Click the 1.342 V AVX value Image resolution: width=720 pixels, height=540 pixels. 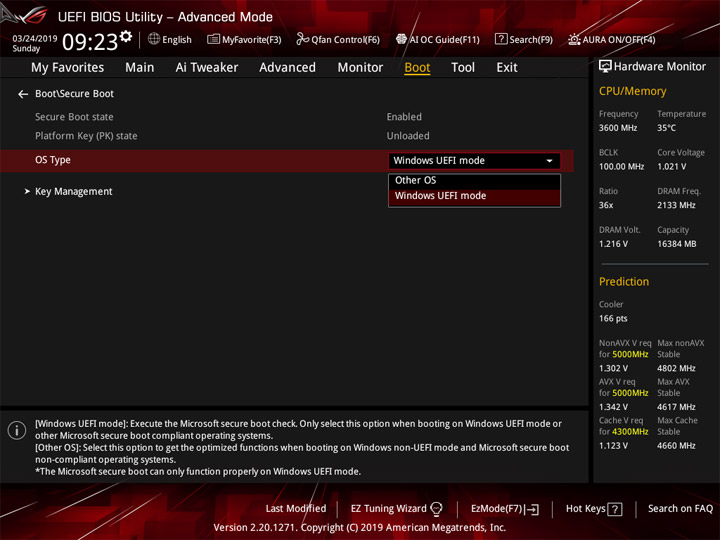point(613,407)
